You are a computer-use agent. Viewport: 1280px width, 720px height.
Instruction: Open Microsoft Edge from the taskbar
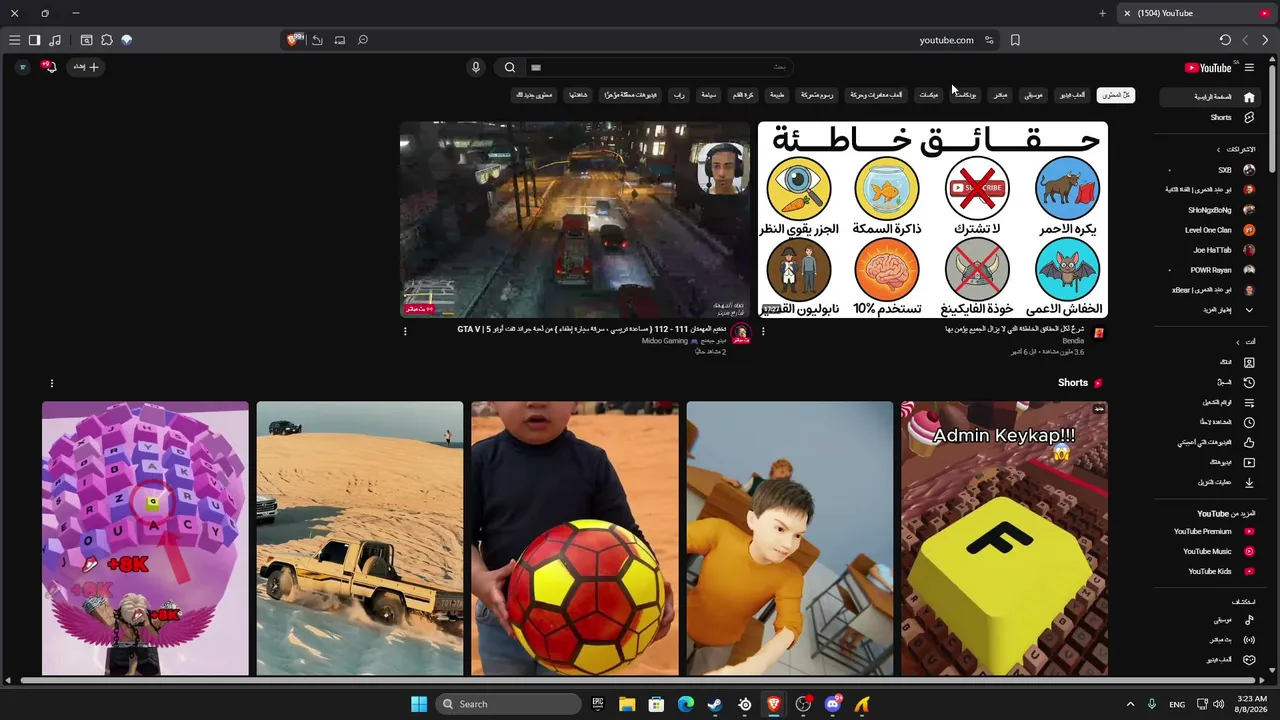click(x=686, y=704)
